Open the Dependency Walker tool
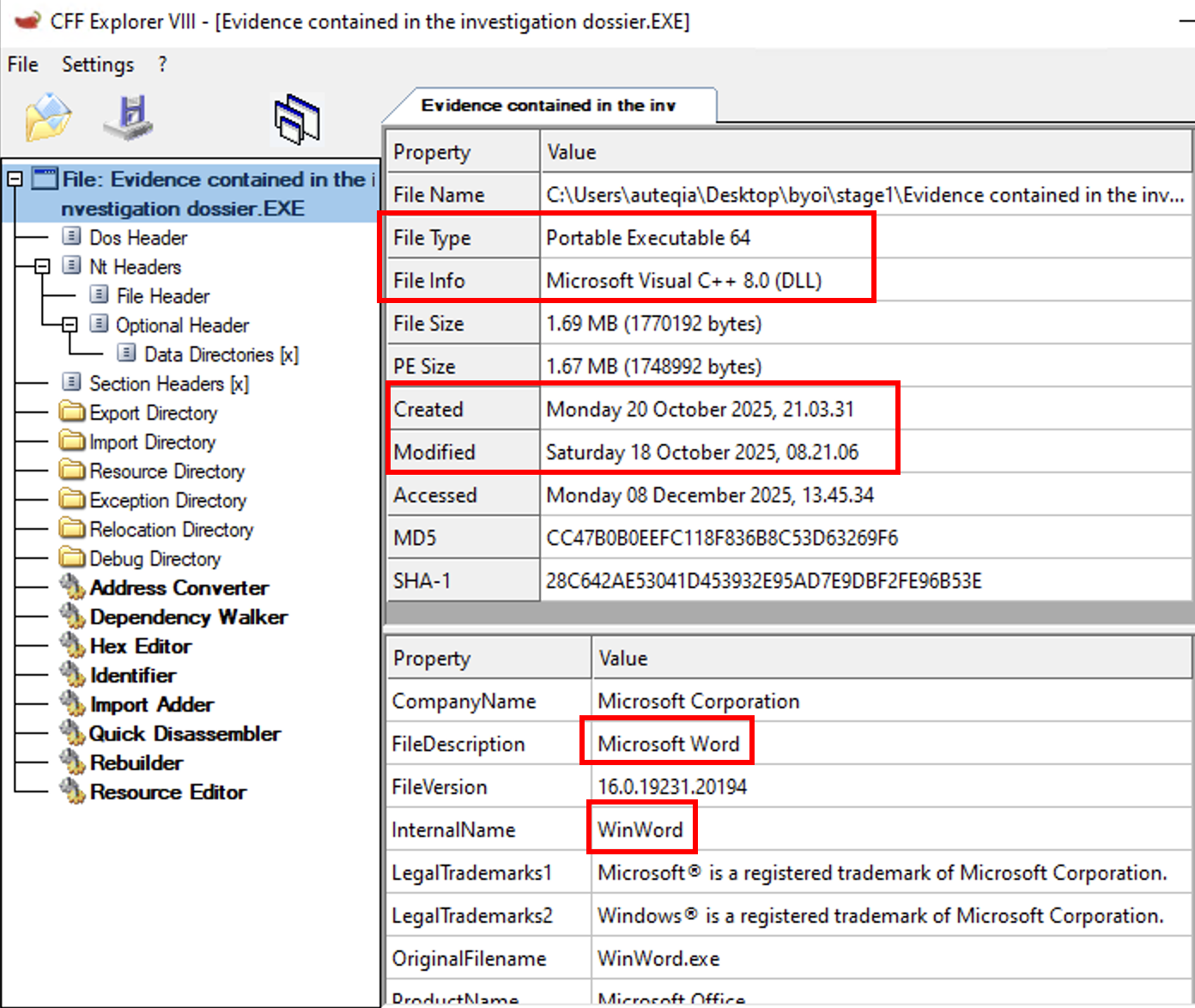 coord(188,617)
